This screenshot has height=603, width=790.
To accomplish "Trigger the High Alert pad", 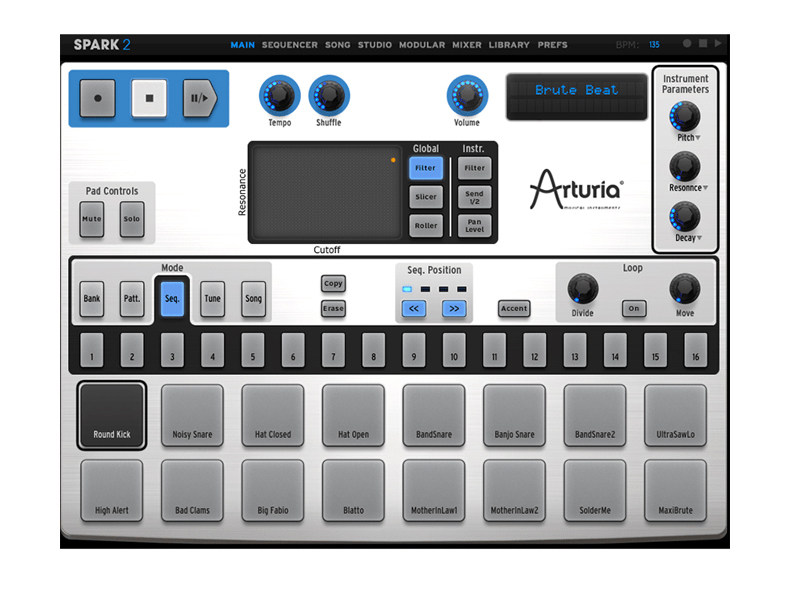I will 112,491.
